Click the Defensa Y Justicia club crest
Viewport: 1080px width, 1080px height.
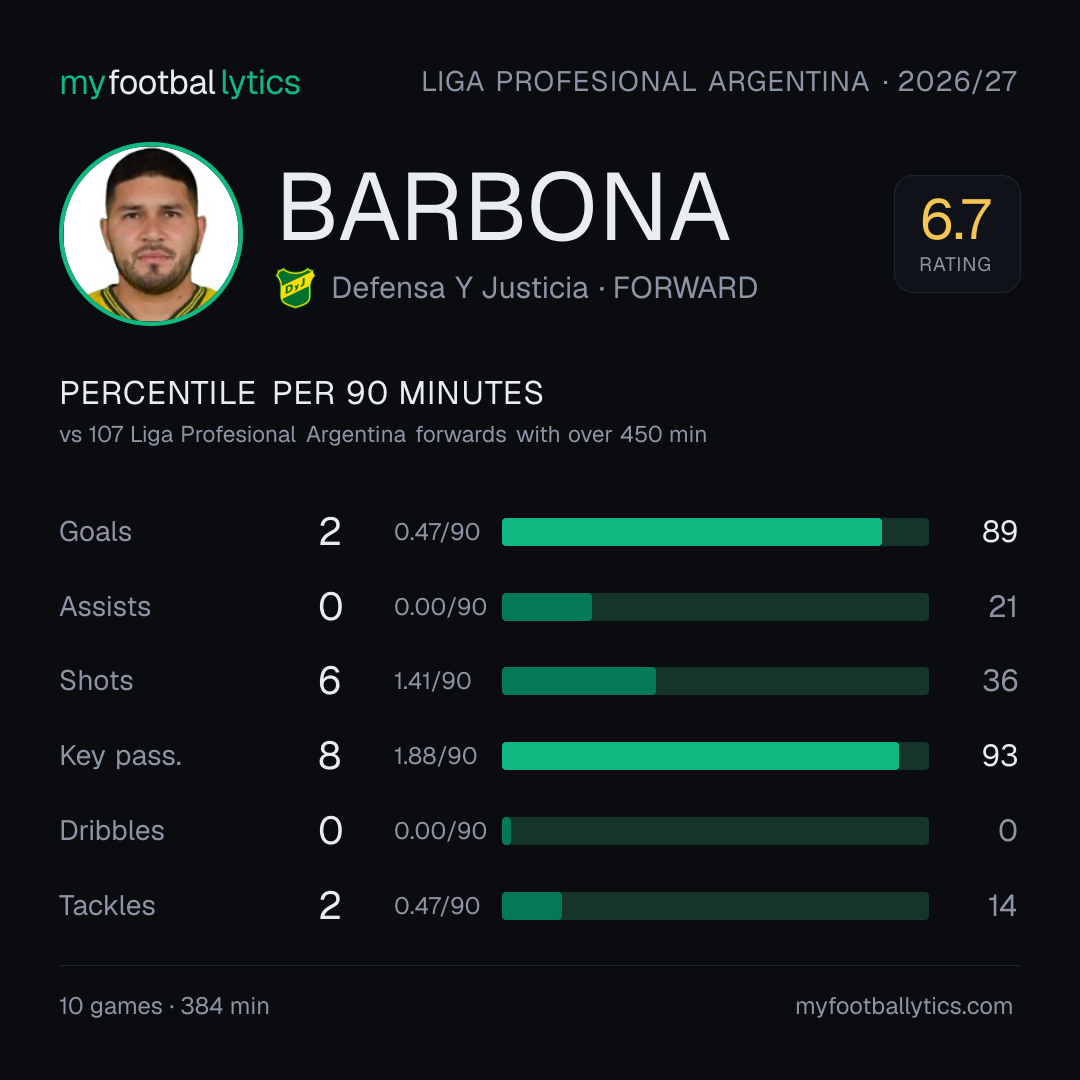[295, 288]
